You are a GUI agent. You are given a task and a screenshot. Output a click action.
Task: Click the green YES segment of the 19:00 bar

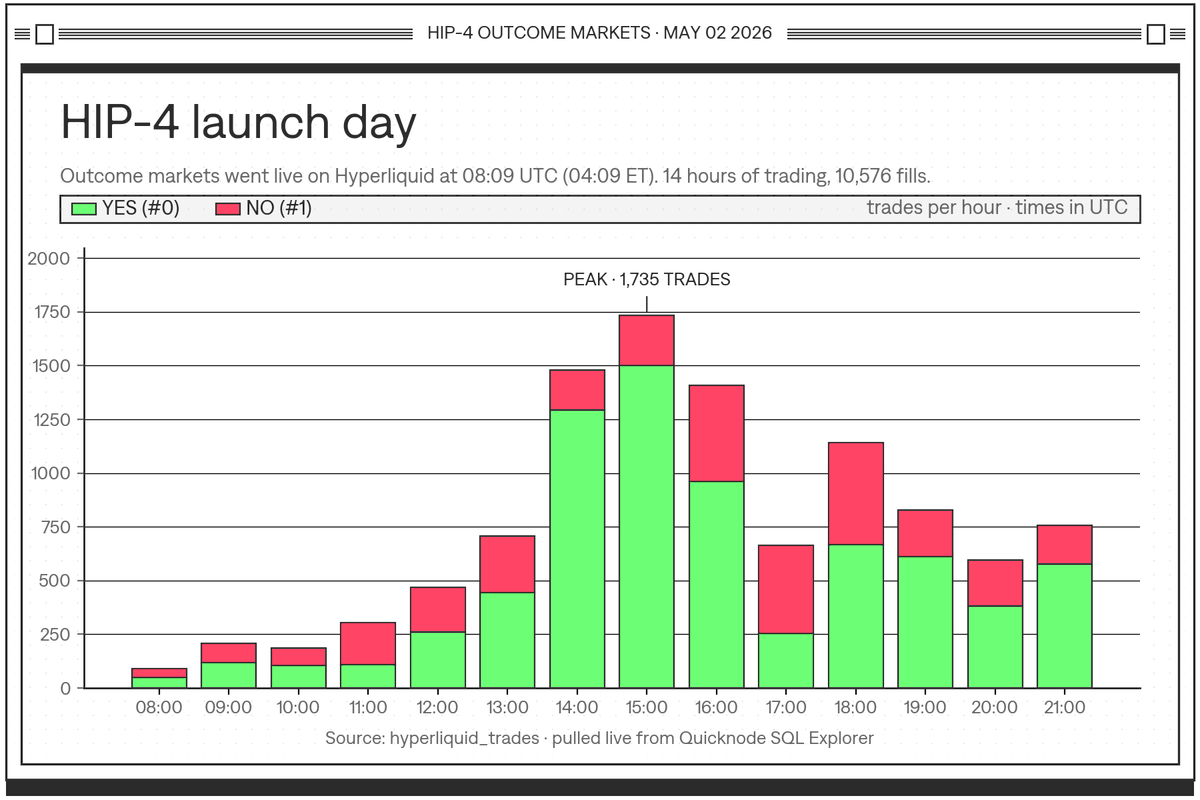coord(925,622)
